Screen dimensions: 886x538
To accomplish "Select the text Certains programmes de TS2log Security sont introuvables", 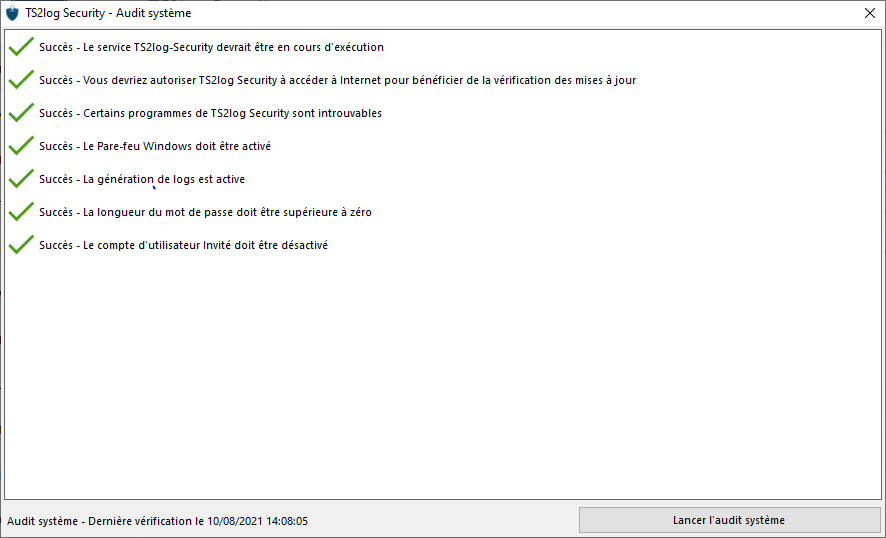I will [210, 113].
